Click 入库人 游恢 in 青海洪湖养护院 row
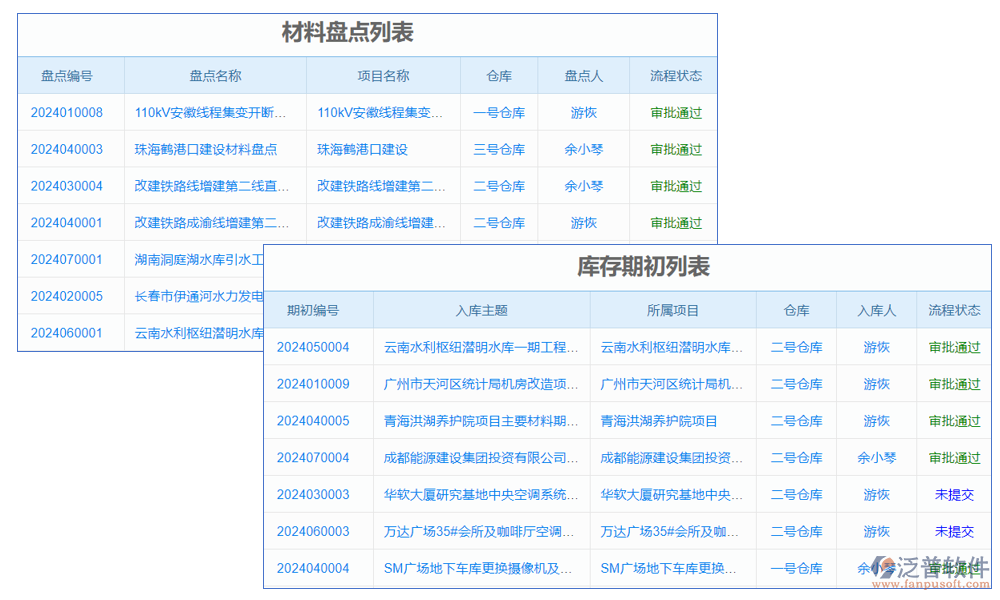 pyautogui.click(x=875, y=421)
